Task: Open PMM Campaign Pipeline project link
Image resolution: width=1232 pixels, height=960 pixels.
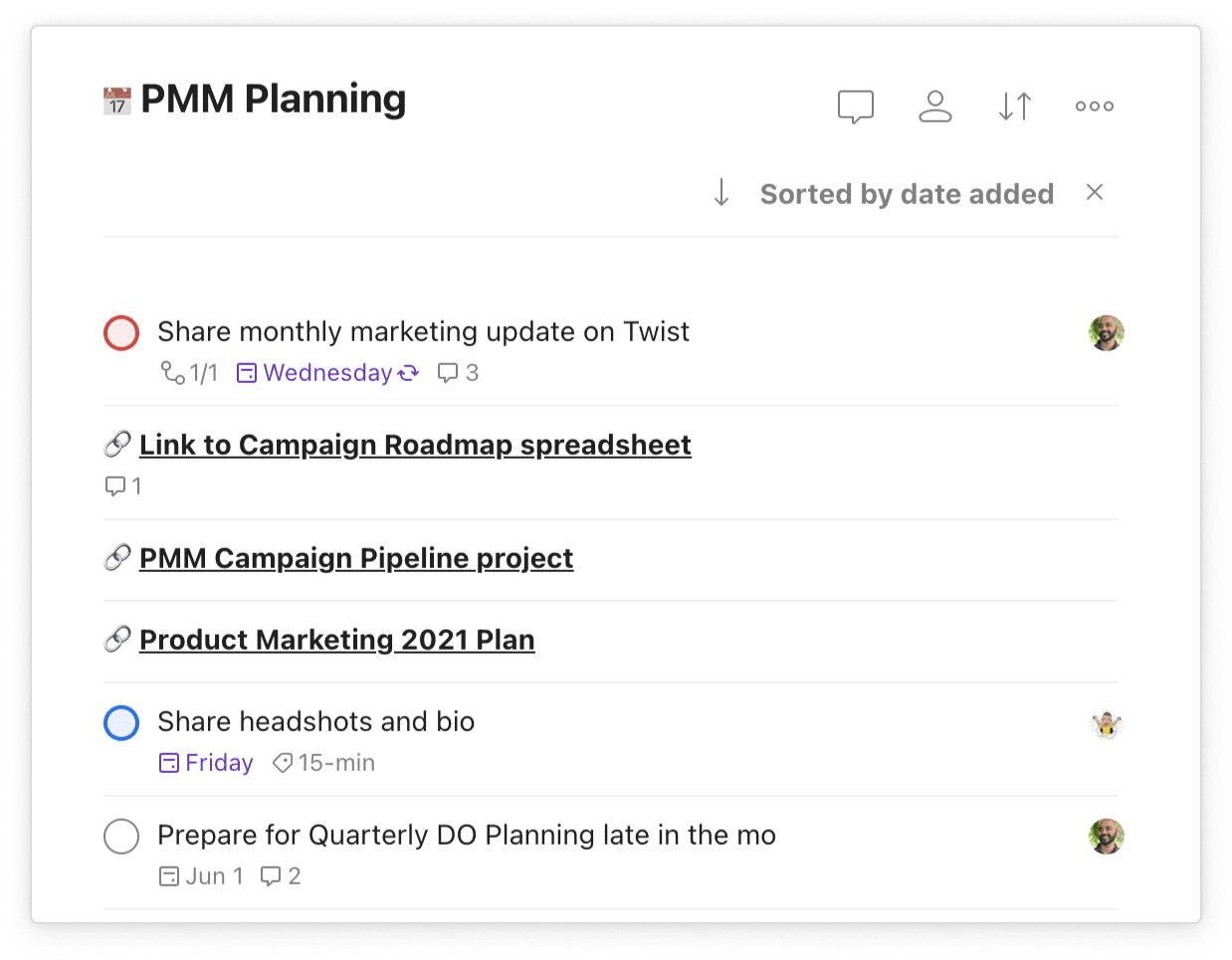Action: click(356, 558)
